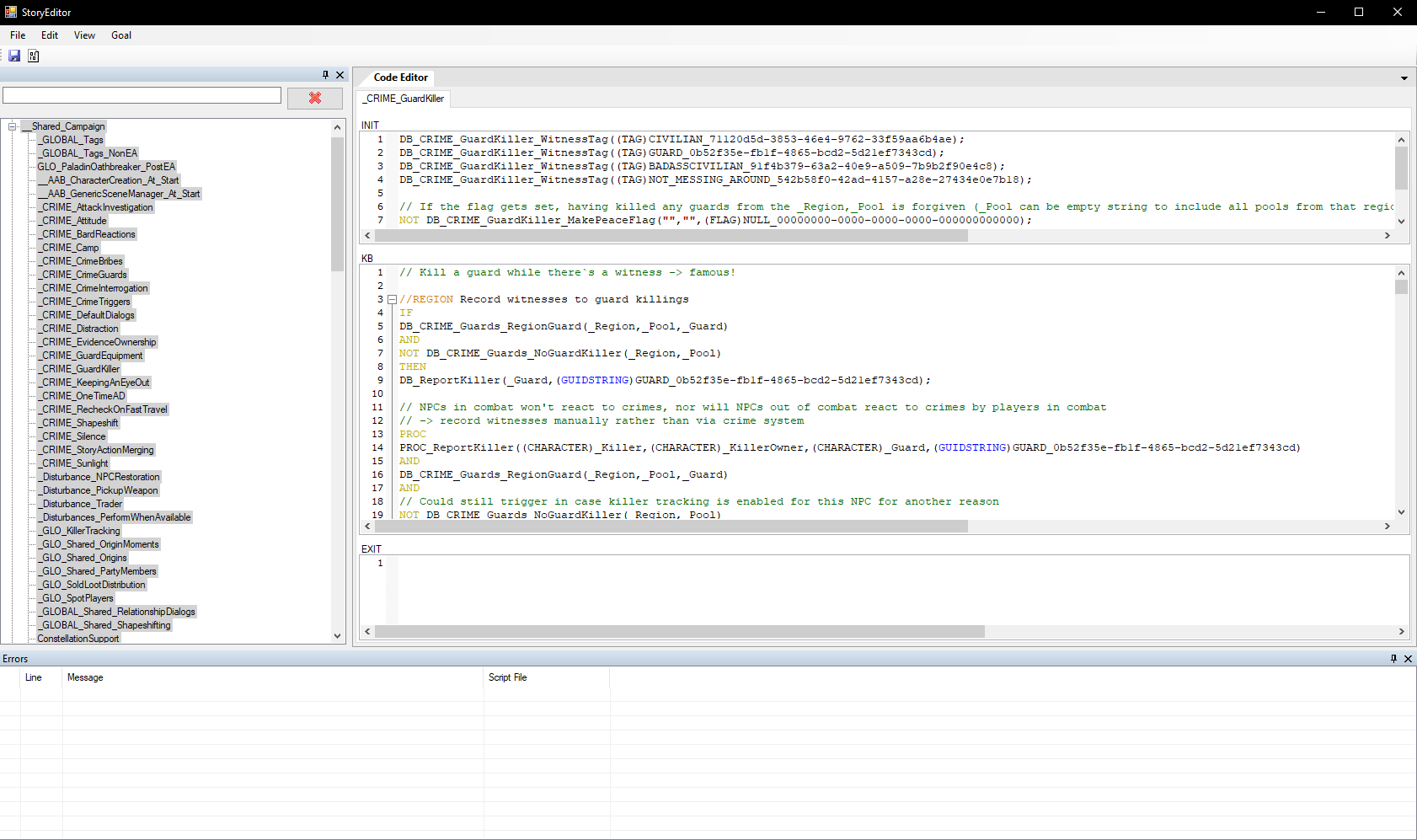Click the Save icon in toolbar
The width and height of the screenshot is (1417, 840).
pos(14,56)
